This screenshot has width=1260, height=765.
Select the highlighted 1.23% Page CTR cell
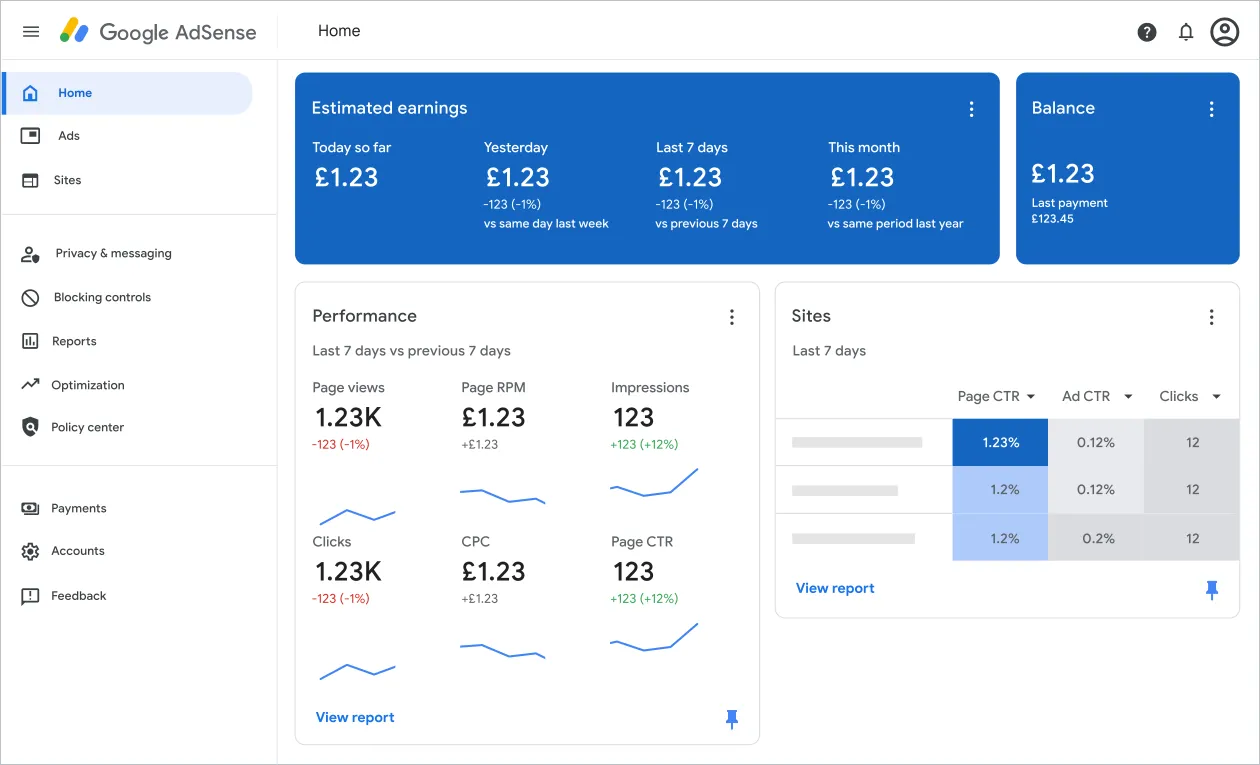click(x=1000, y=441)
